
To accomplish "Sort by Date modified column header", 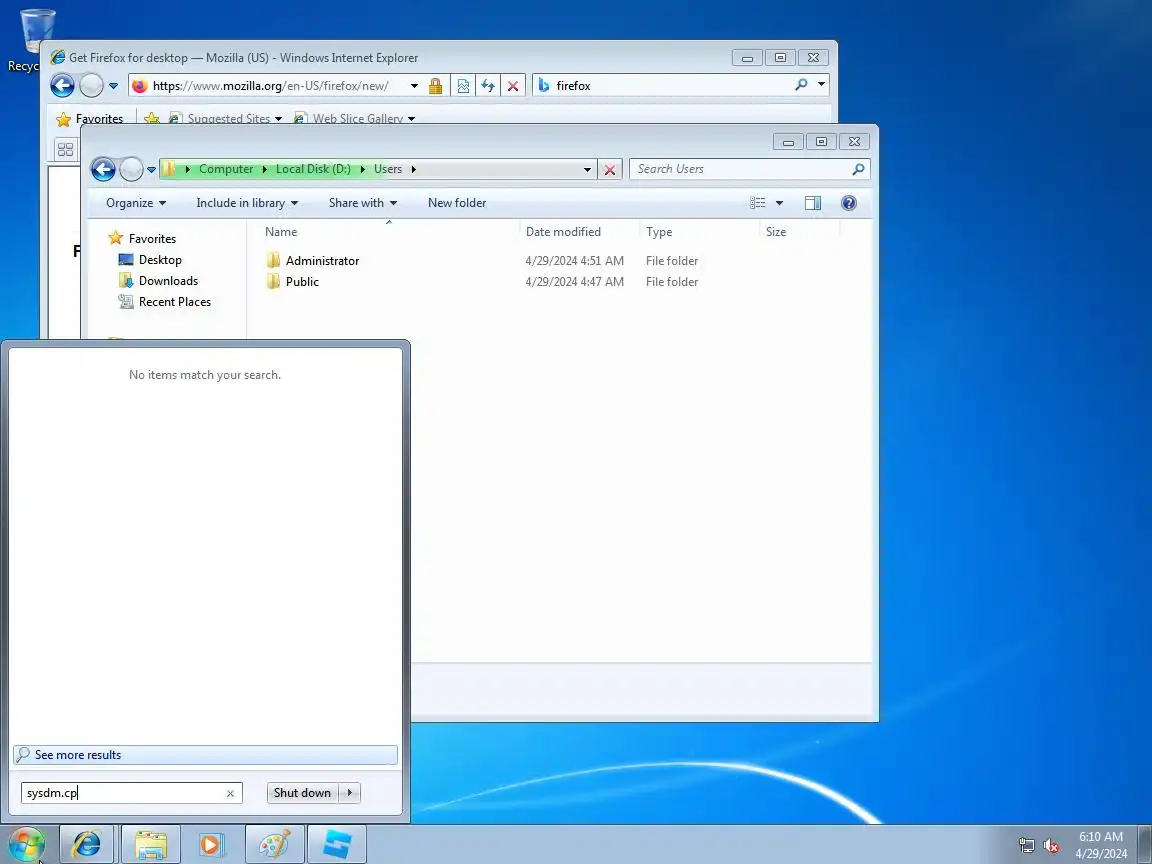I will coord(579,231).
